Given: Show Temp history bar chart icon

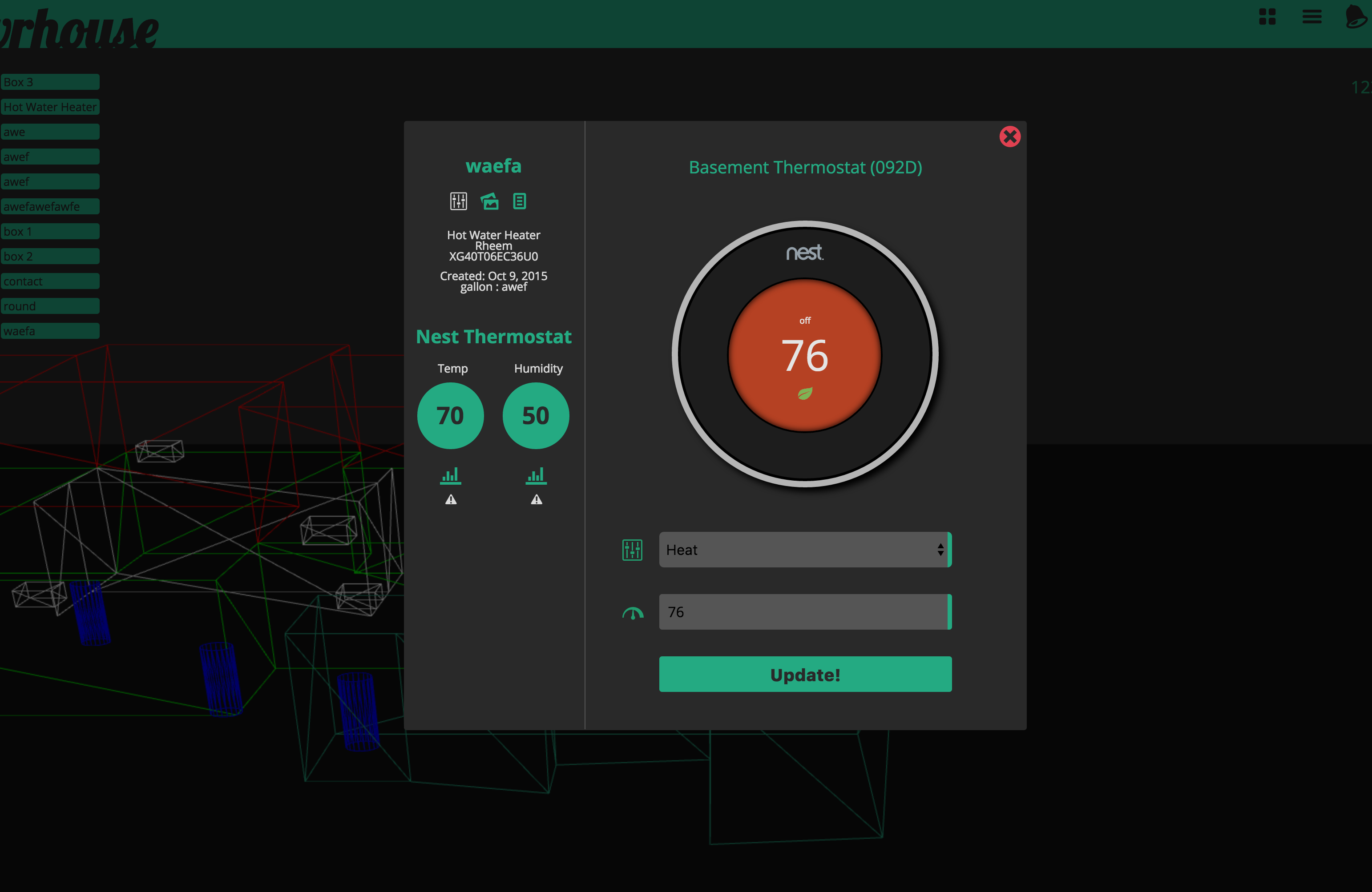Looking at the screenshot, I should pos(450,475).
